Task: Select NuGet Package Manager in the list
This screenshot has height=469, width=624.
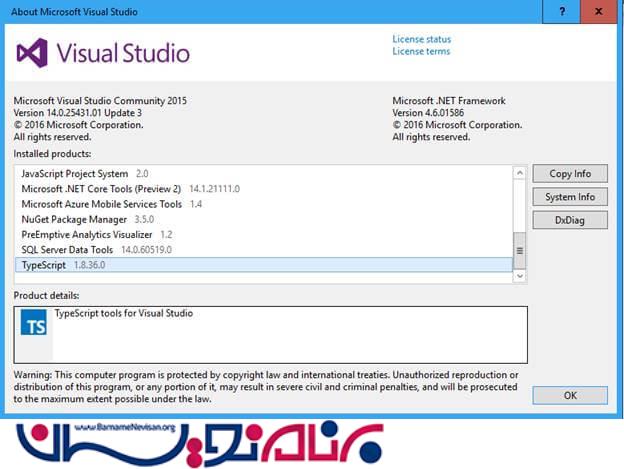Action: (x=264, y=219)
